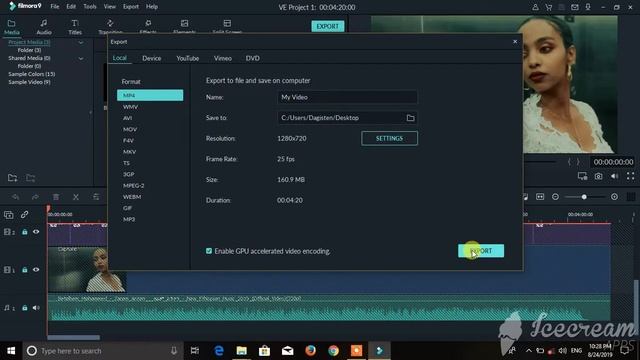
Task: Open the Media tab icon
Action: [x=11, y=24]
